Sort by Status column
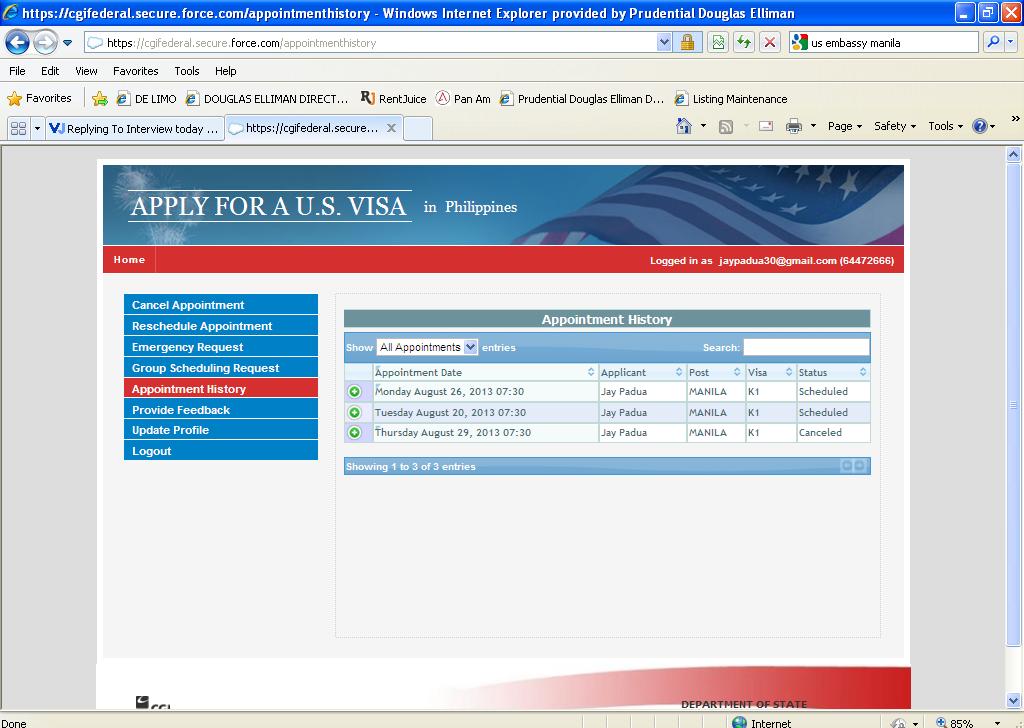The height and width of the screenshot is (728, 1024). coord(833,372)
